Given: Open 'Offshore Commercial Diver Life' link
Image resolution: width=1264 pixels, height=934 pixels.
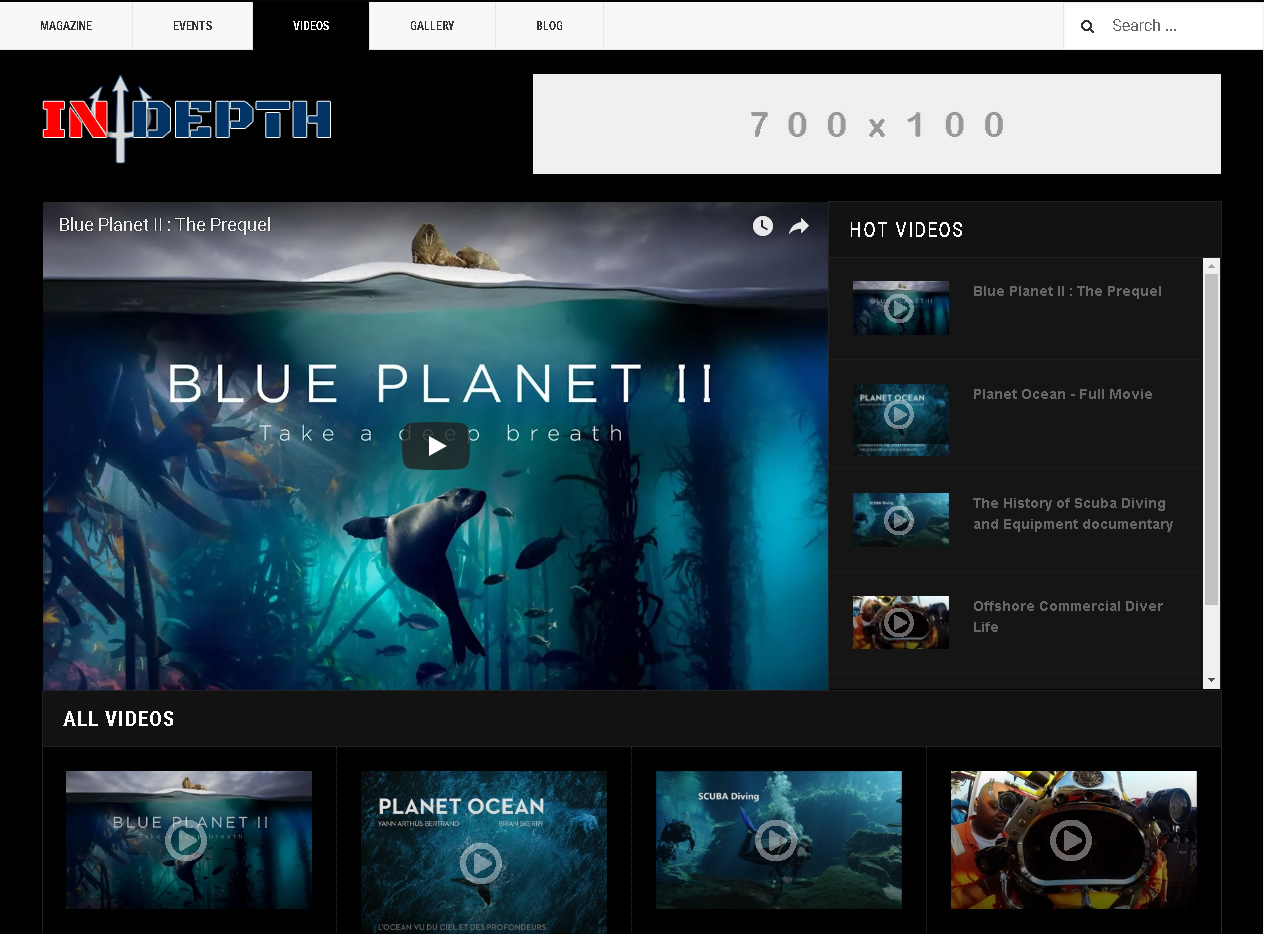Looking at the screenshot, I should (x=1068, y=617).
